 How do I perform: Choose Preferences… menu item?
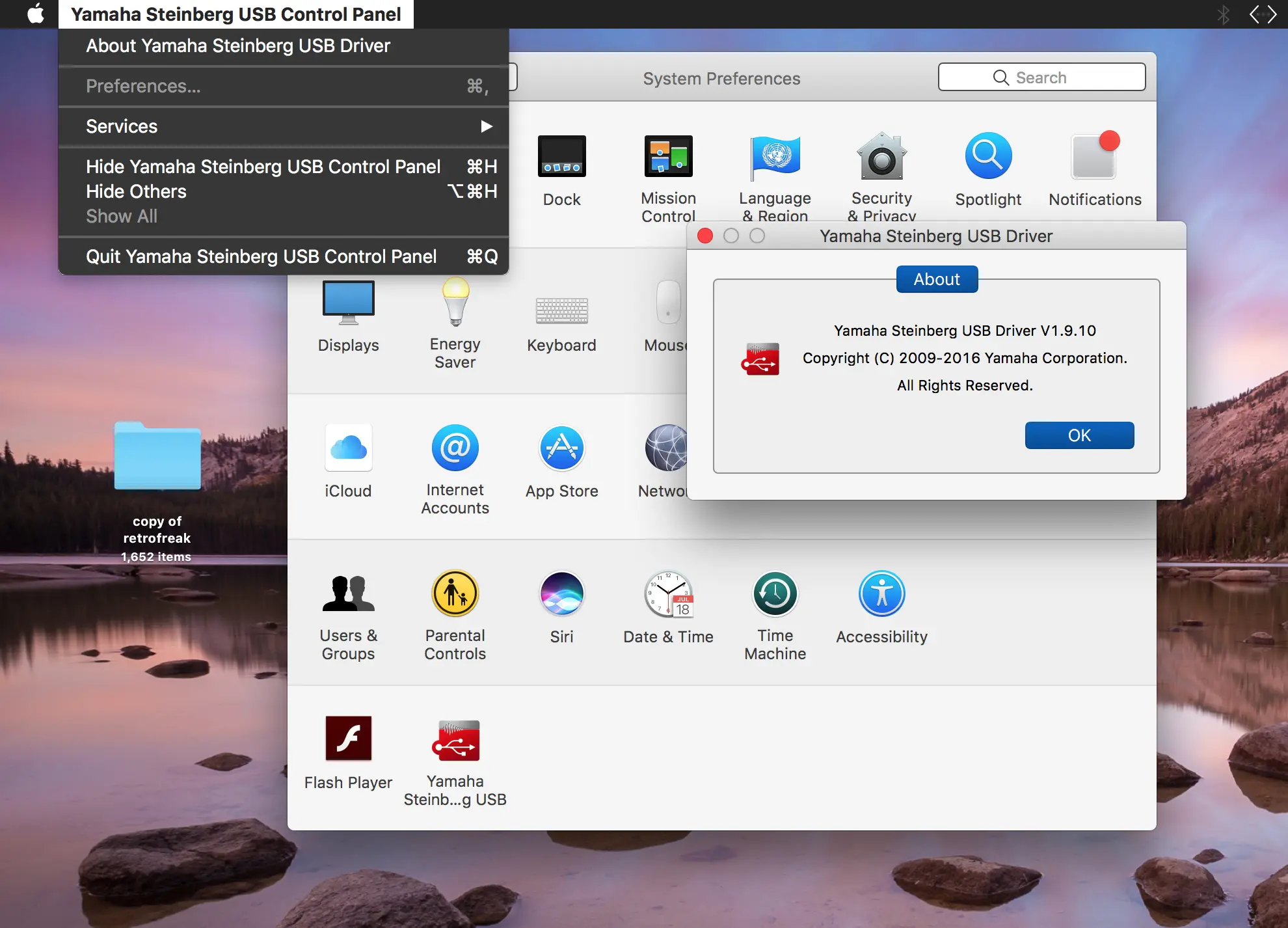coord(284,86)
